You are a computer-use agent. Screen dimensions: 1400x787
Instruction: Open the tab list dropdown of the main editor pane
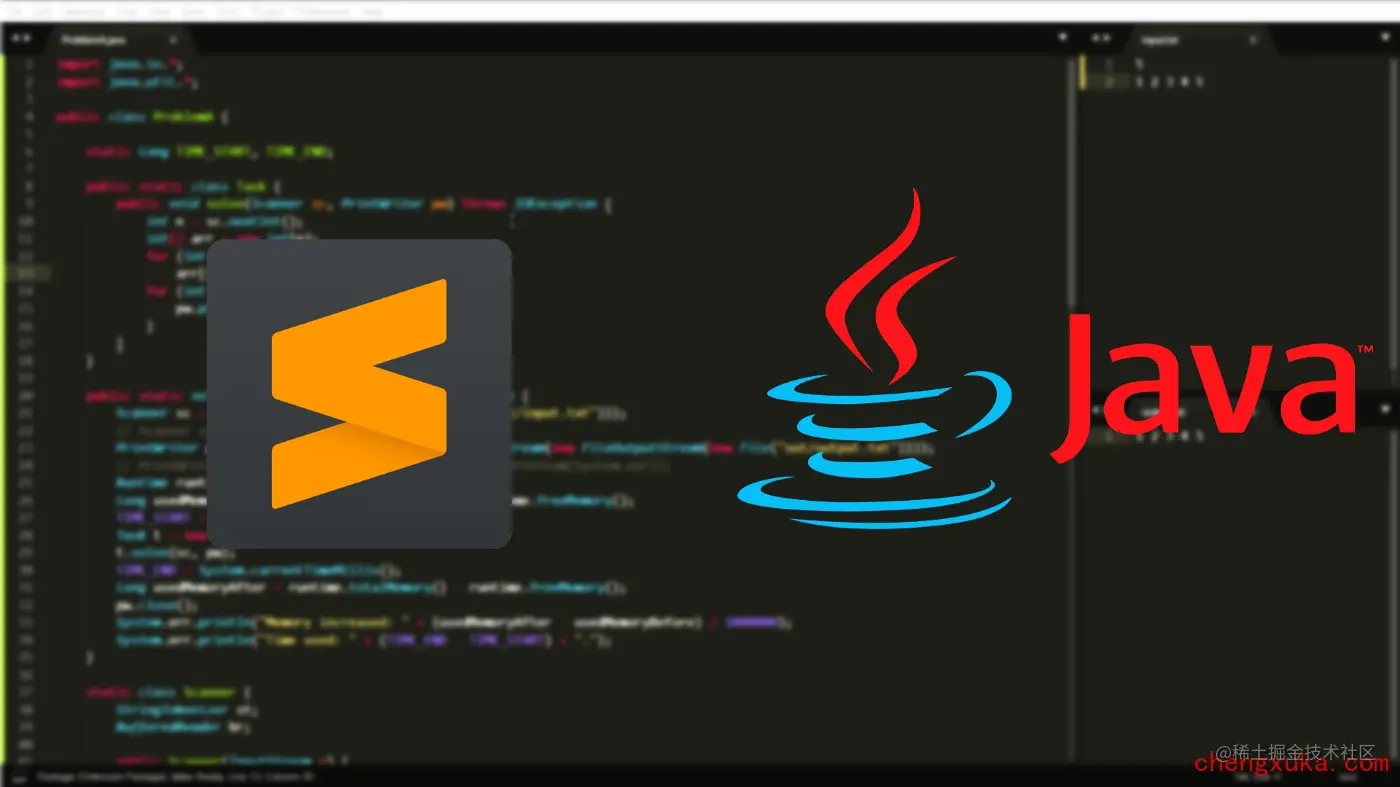[x=1063, y=38]
